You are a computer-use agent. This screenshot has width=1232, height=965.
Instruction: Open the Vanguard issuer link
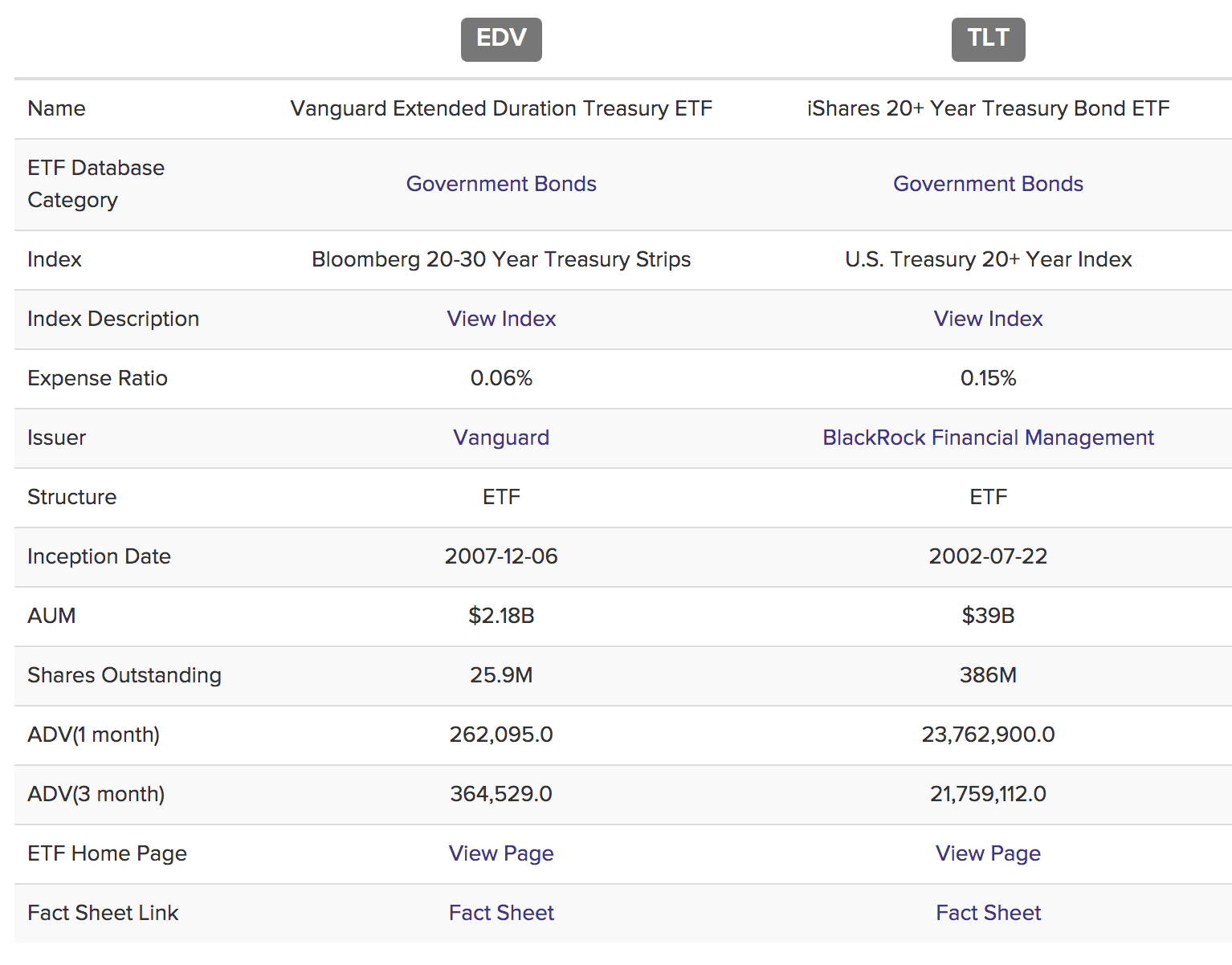[501, 438]
